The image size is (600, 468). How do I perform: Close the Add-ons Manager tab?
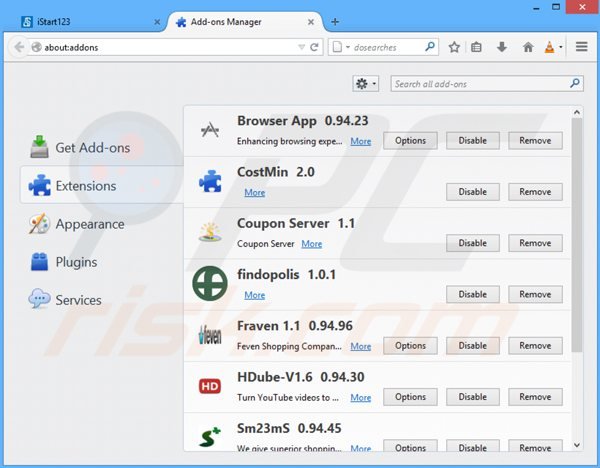coord(311,22)
